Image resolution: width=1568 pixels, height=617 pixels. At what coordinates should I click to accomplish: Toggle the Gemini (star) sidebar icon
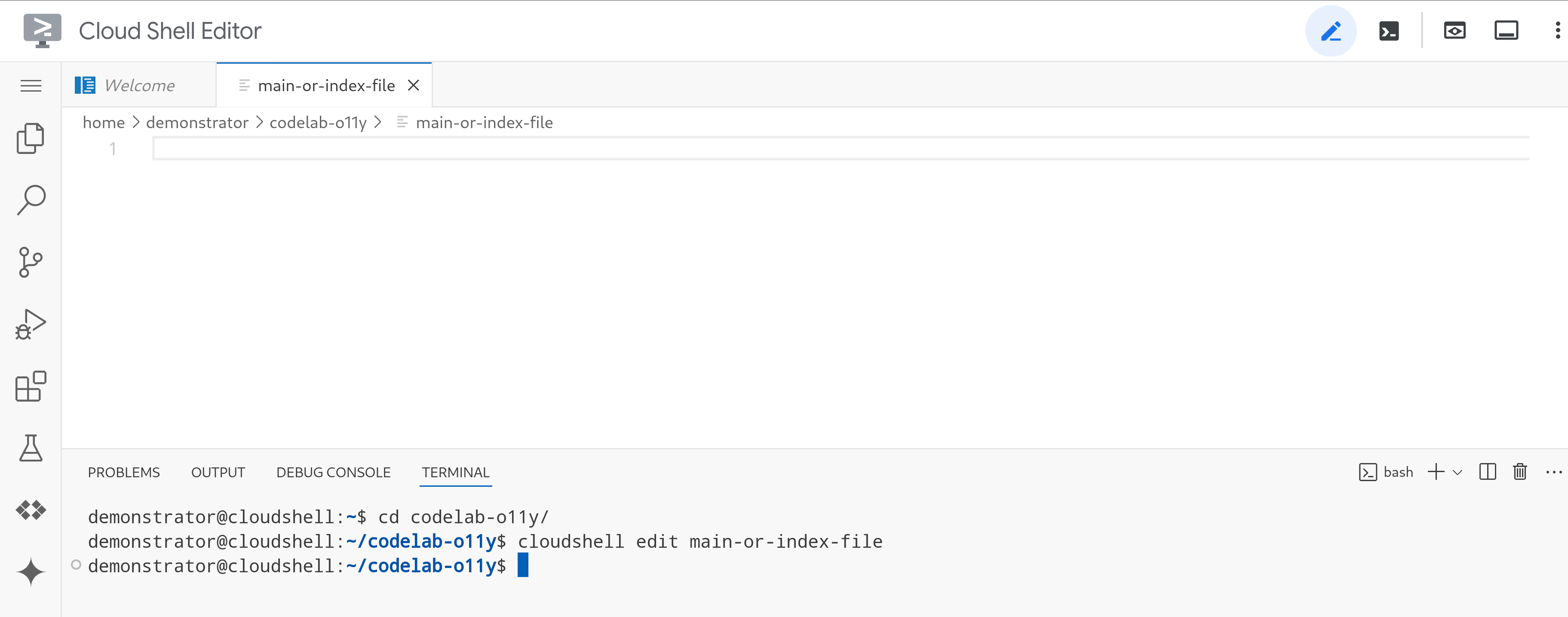point(30,571)
